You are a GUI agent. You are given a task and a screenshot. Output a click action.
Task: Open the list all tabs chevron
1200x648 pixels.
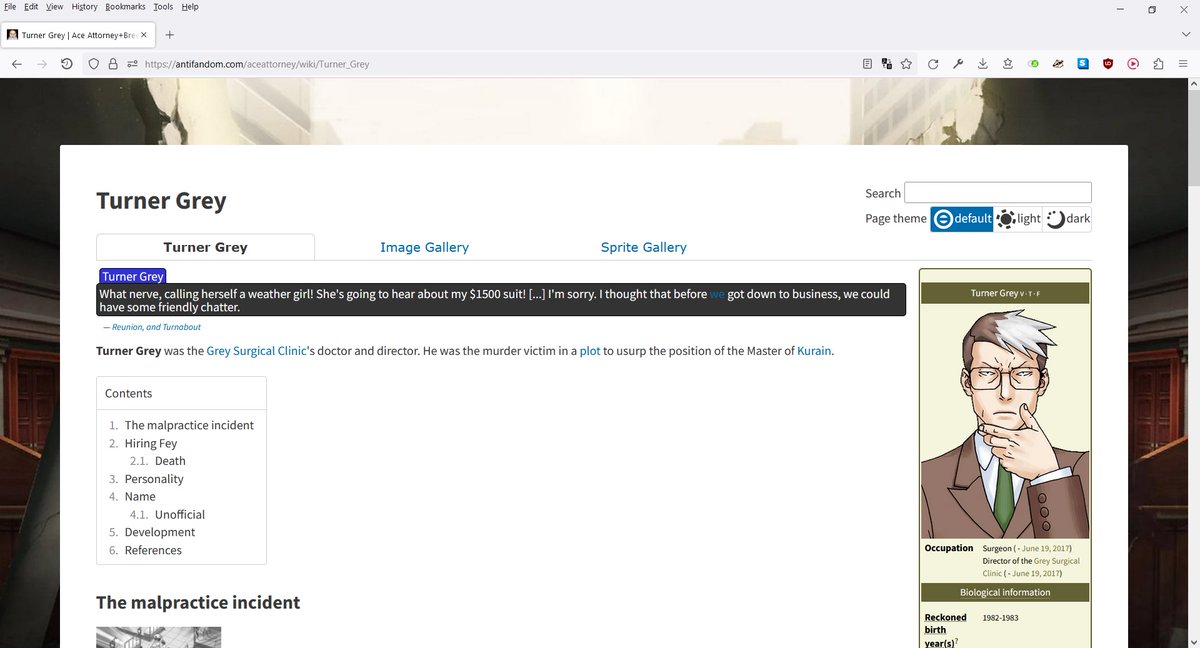[1185, 34]
